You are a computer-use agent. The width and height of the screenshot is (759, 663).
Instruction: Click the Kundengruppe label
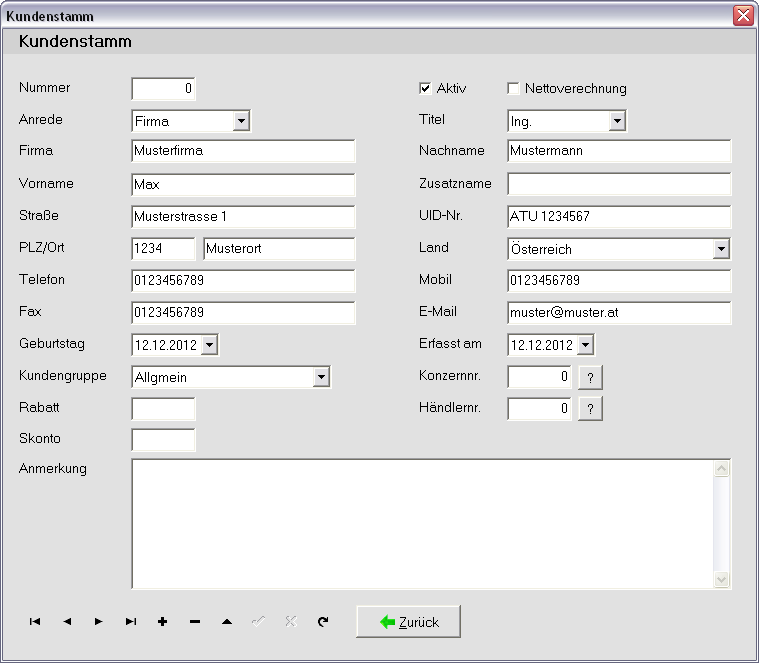tap(62, 376)
